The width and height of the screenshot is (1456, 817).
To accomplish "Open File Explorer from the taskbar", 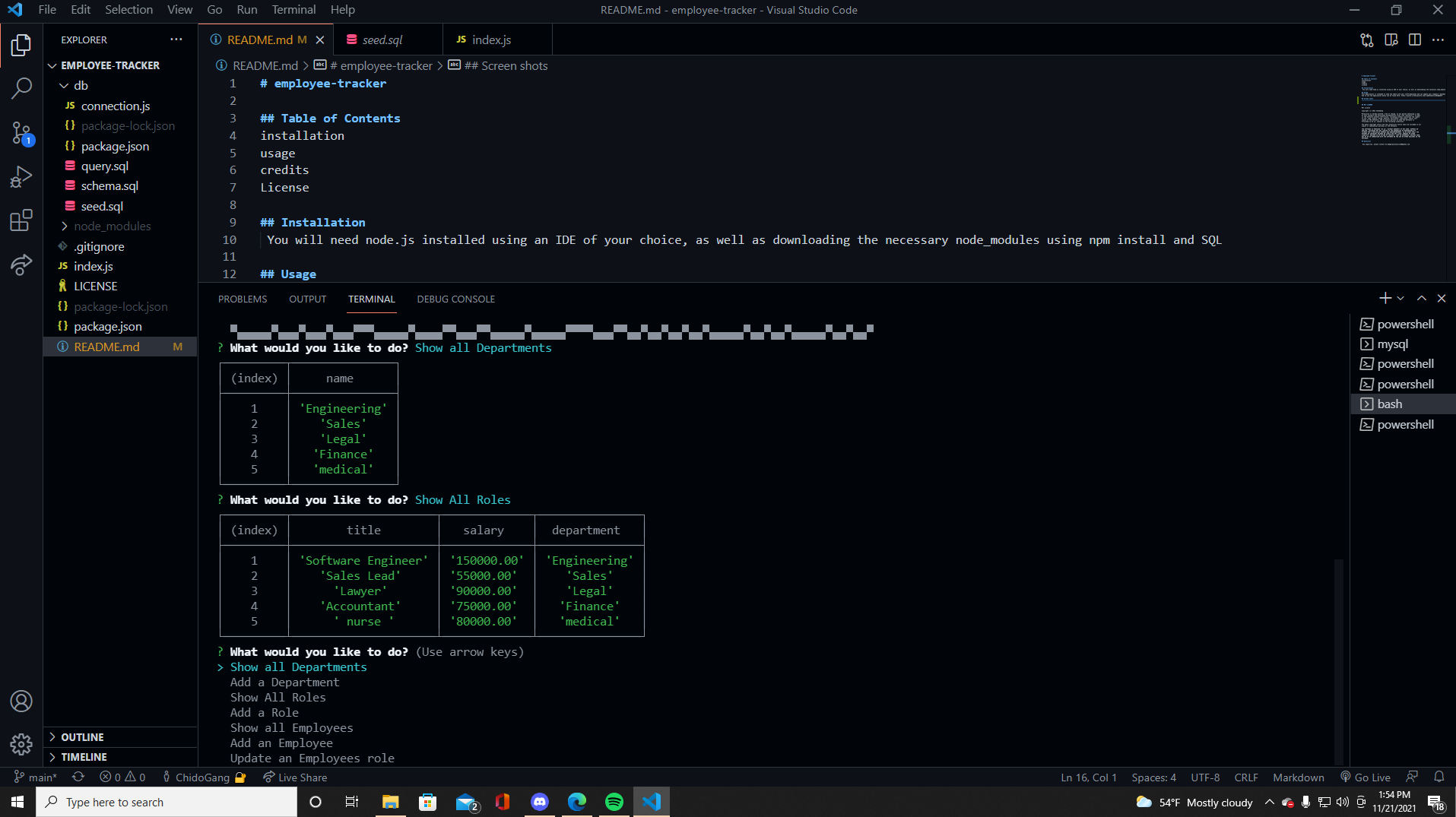I will coord(390,802).
